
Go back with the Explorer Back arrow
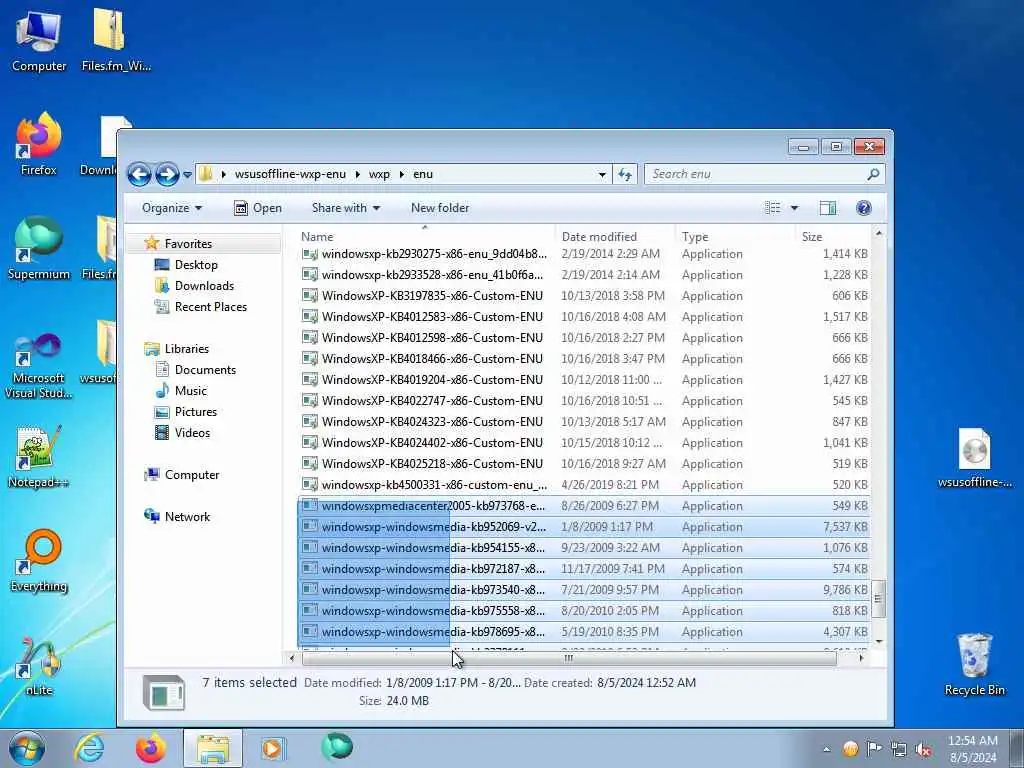pos(139,174)
